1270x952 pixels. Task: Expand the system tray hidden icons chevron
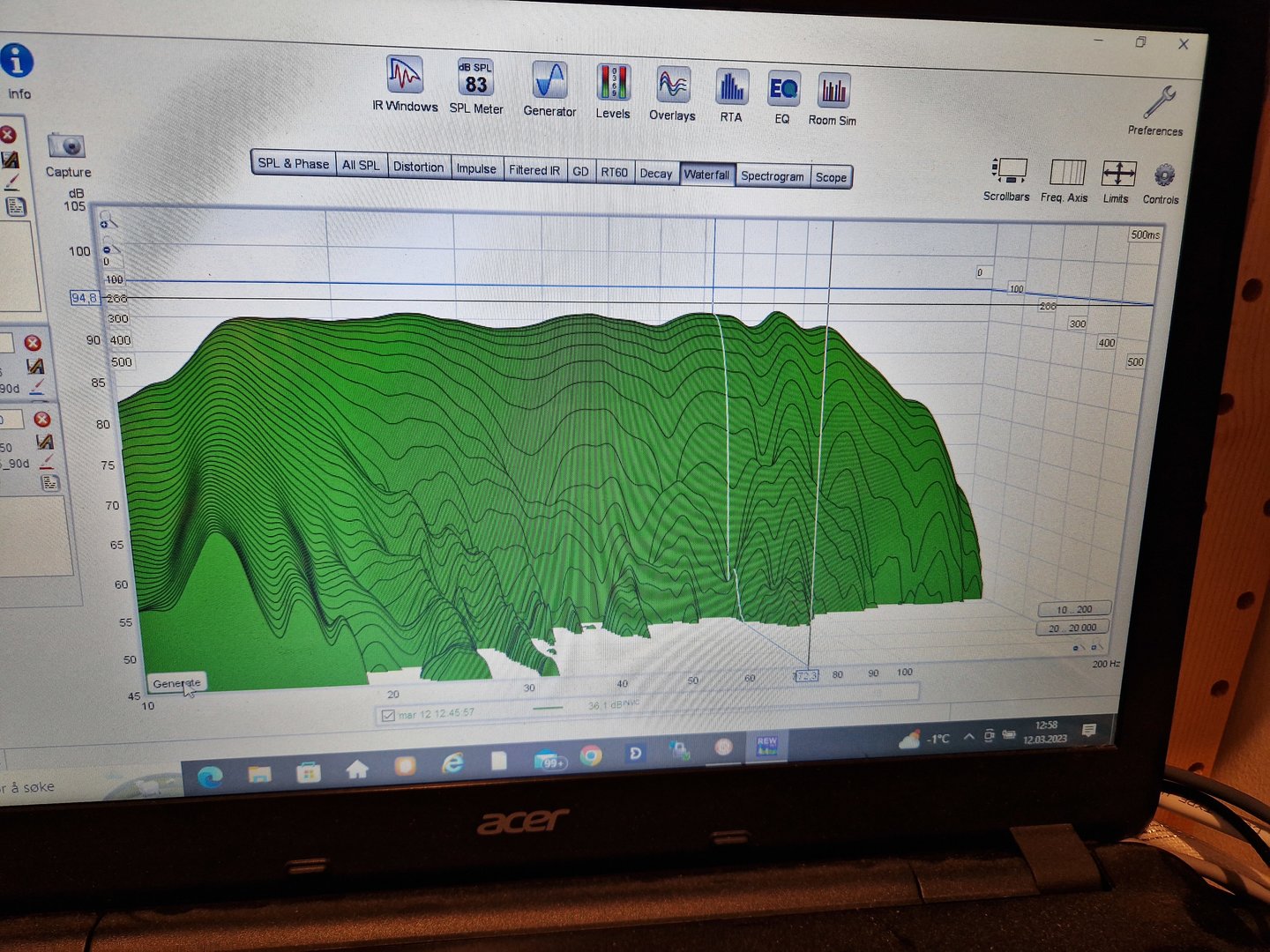968,736
